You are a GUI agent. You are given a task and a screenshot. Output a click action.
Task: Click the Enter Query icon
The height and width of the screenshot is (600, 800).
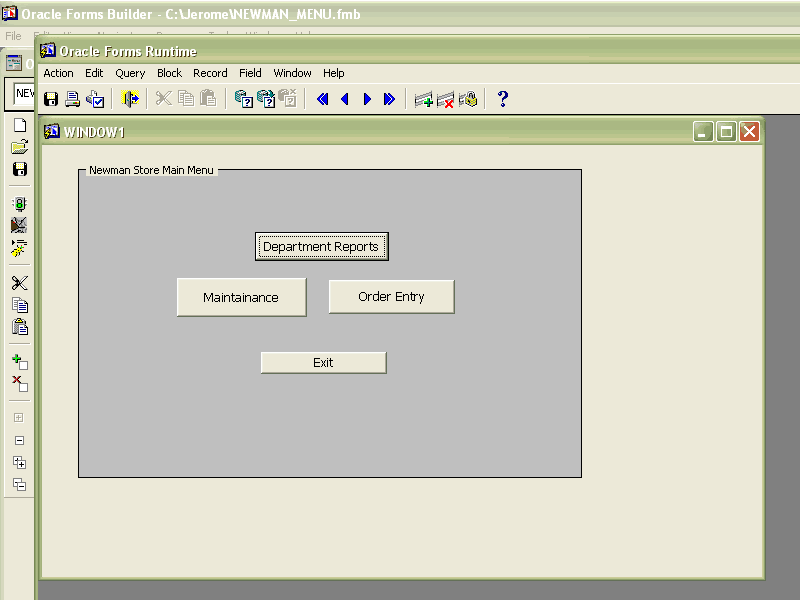243,99
